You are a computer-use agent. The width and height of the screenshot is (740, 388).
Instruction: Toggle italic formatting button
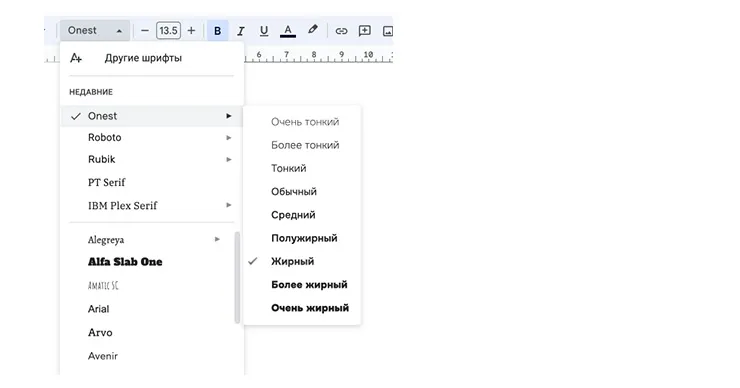pyautogui.click(x=241, y=31)
